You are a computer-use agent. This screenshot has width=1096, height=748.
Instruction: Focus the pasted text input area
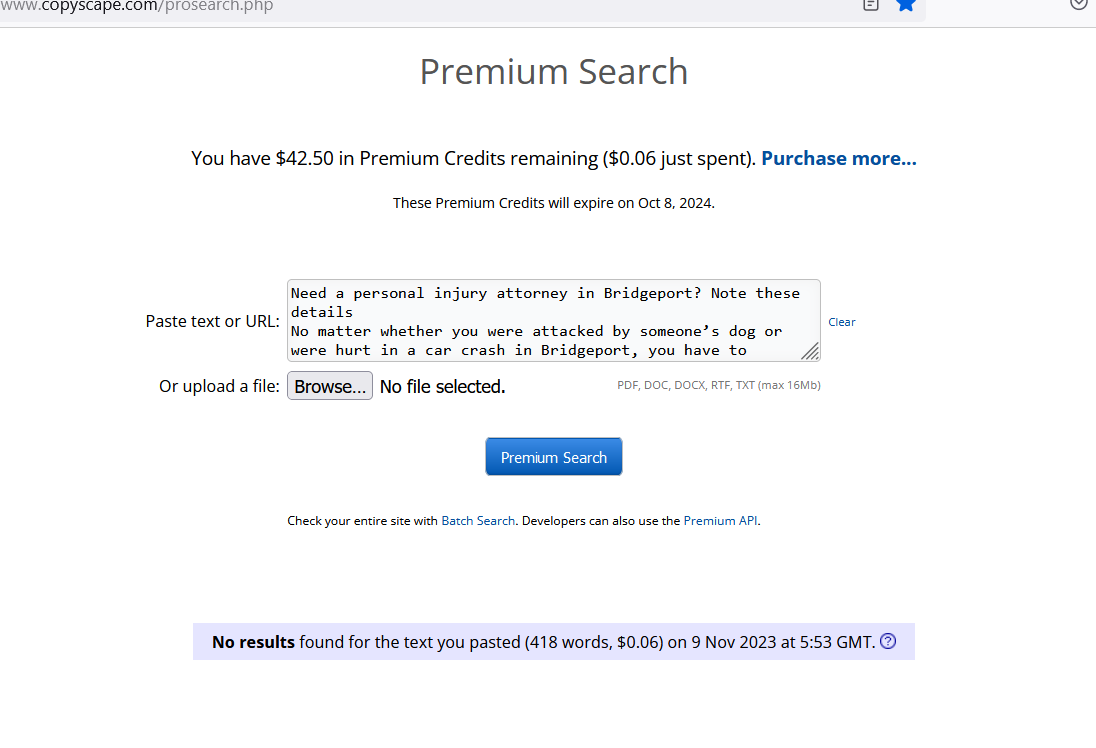pos(545,320)
